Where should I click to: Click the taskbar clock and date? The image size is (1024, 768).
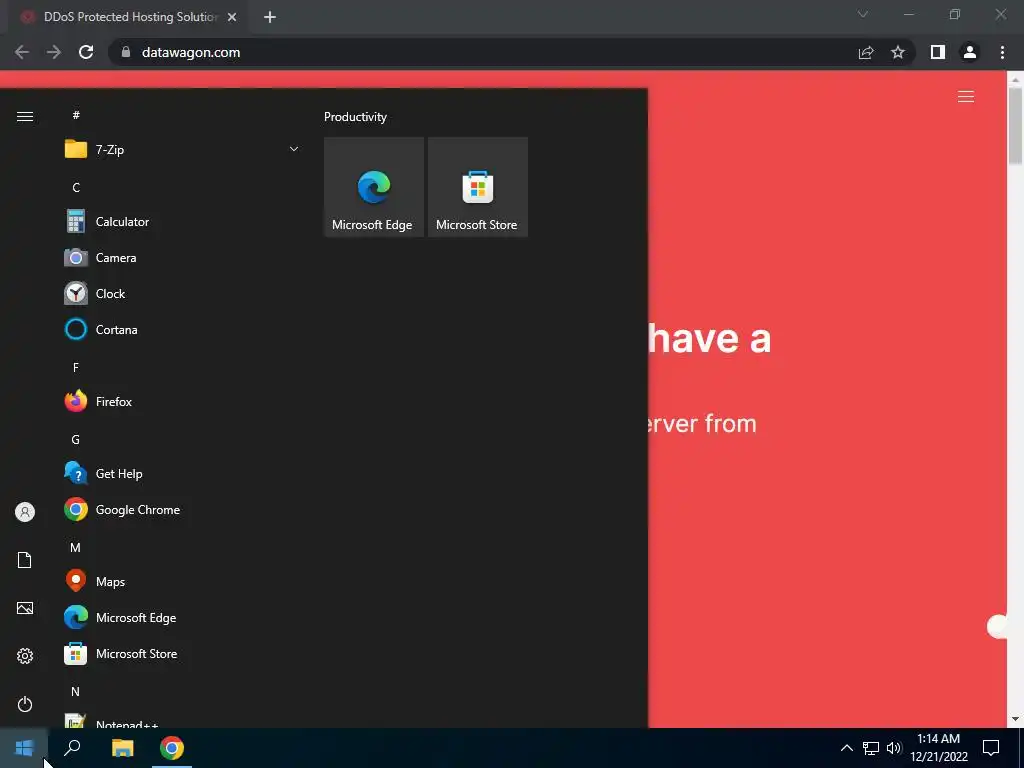coord(938,748)
